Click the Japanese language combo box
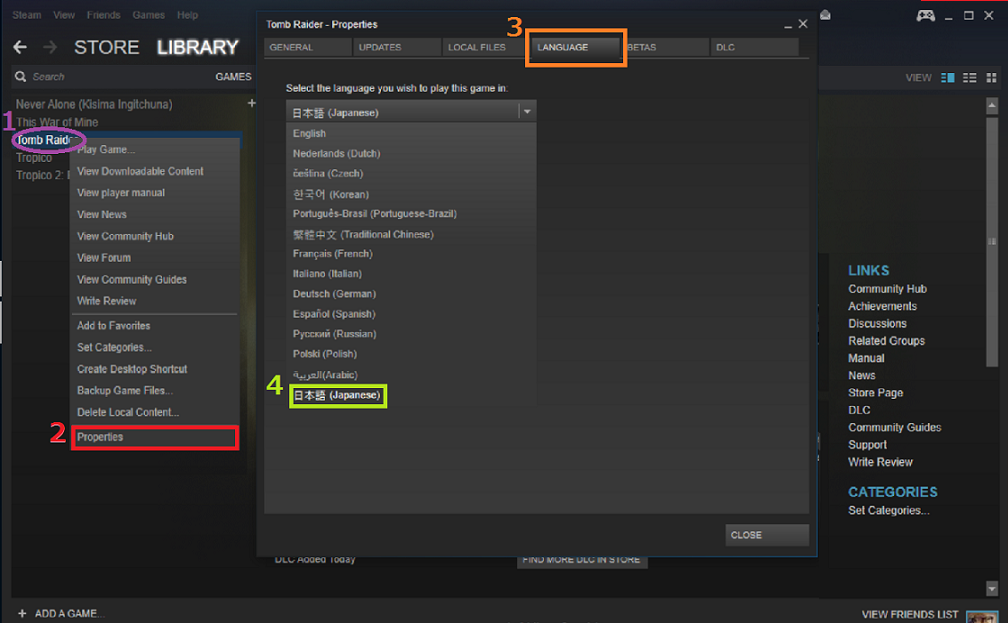 pos(411,112)
